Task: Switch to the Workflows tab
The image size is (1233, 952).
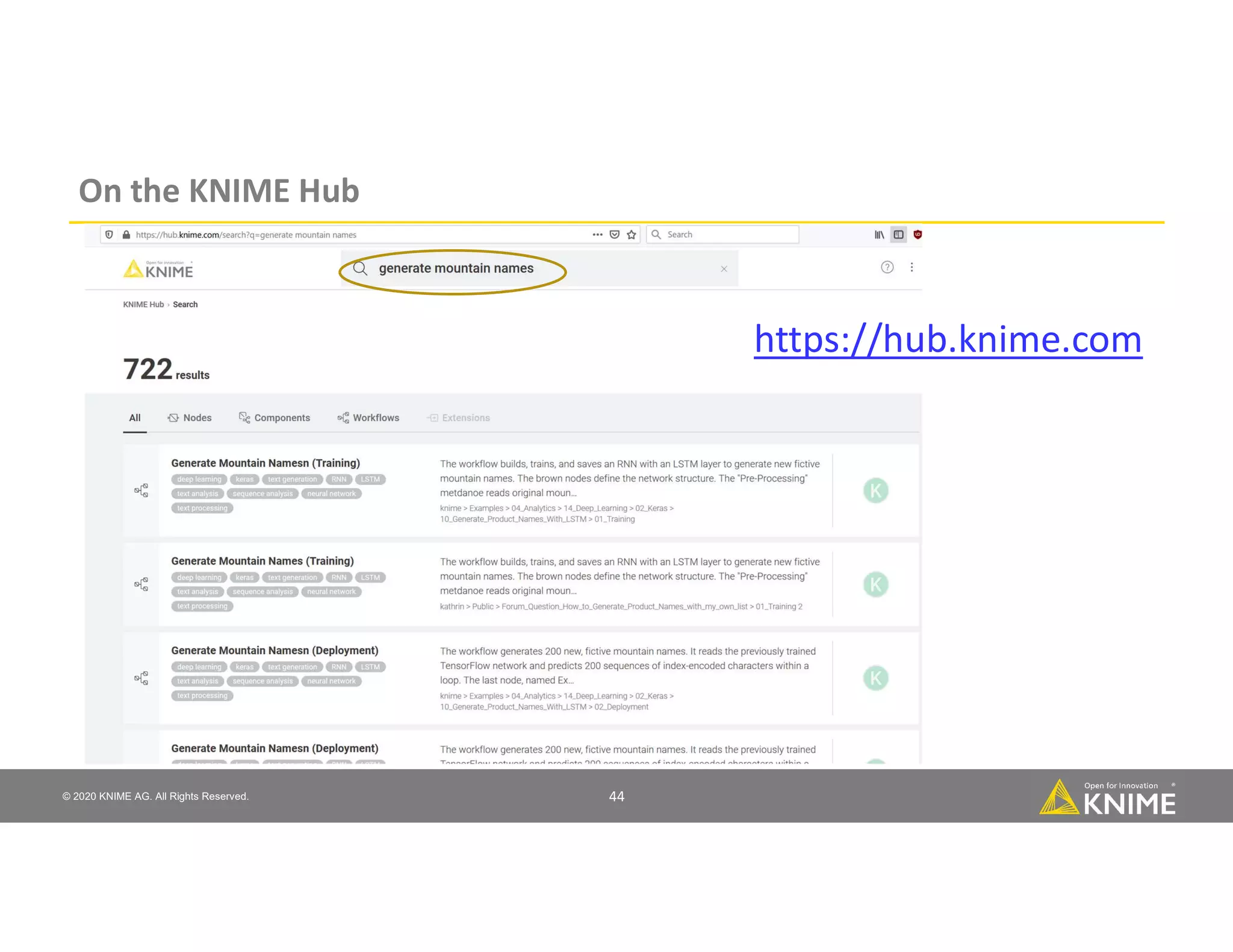Action: 368,418
